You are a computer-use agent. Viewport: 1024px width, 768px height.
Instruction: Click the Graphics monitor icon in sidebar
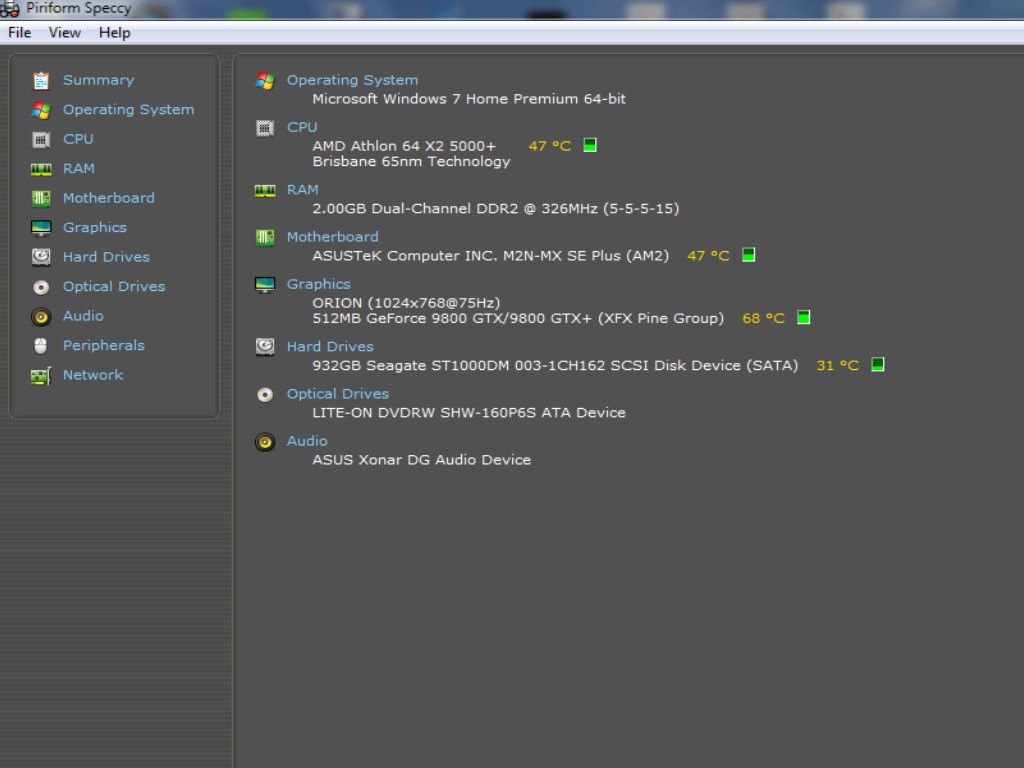41,228
